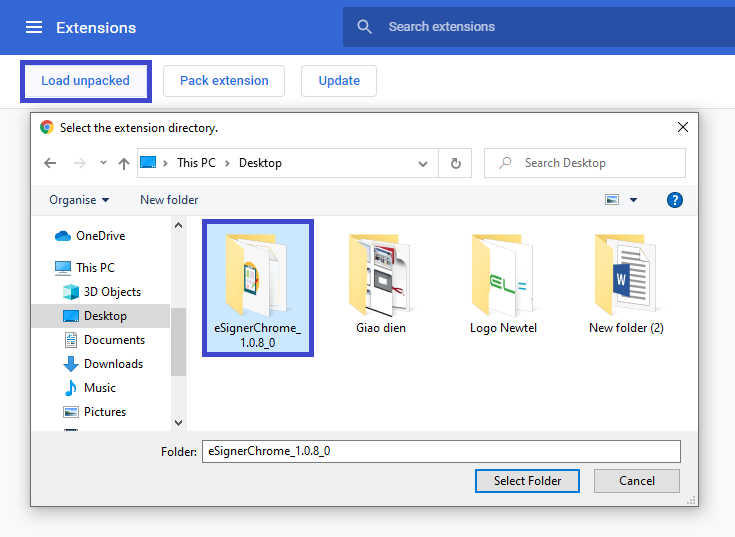Click the Load unpacked button
This screenshot has height=537, width=735.
pos(85,81)
